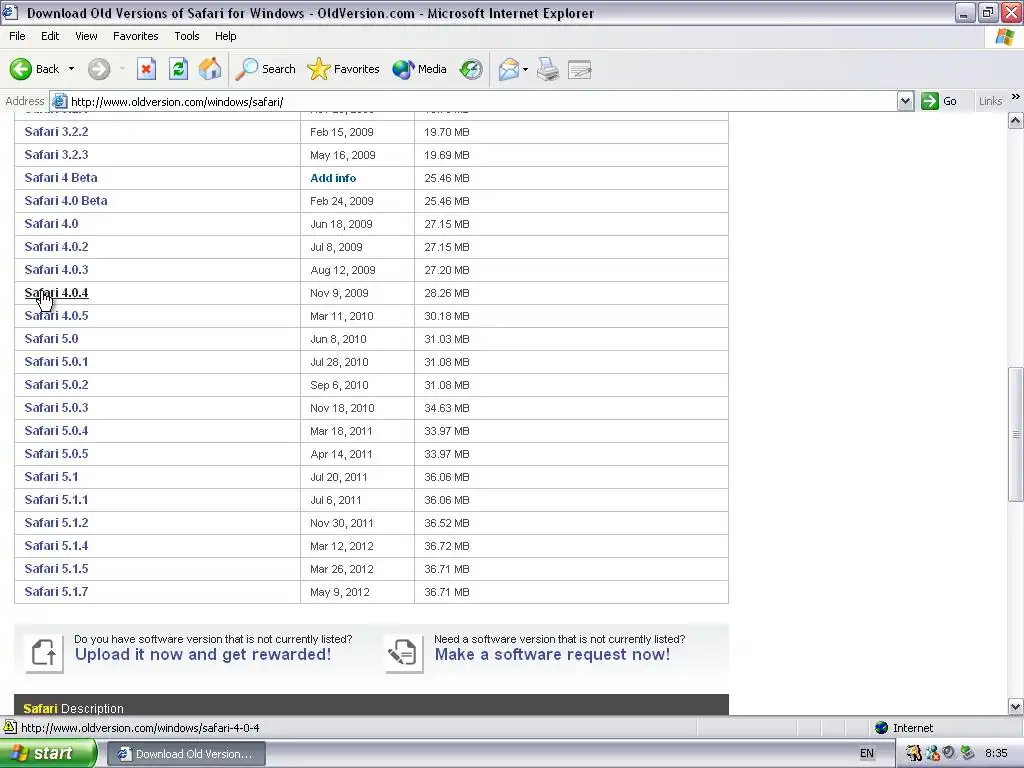Click the Safari Description heading
The width and height of the screenshot is (1024, 768).
coord(73,709)
